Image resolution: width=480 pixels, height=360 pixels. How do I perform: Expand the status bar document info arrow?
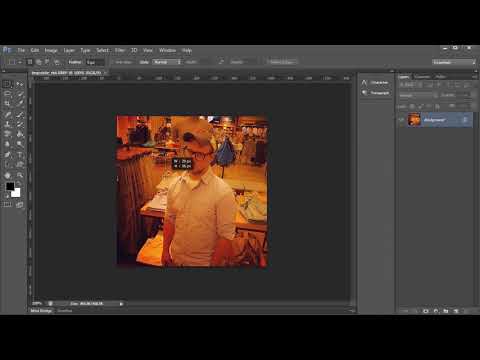[x=121, y=304]
